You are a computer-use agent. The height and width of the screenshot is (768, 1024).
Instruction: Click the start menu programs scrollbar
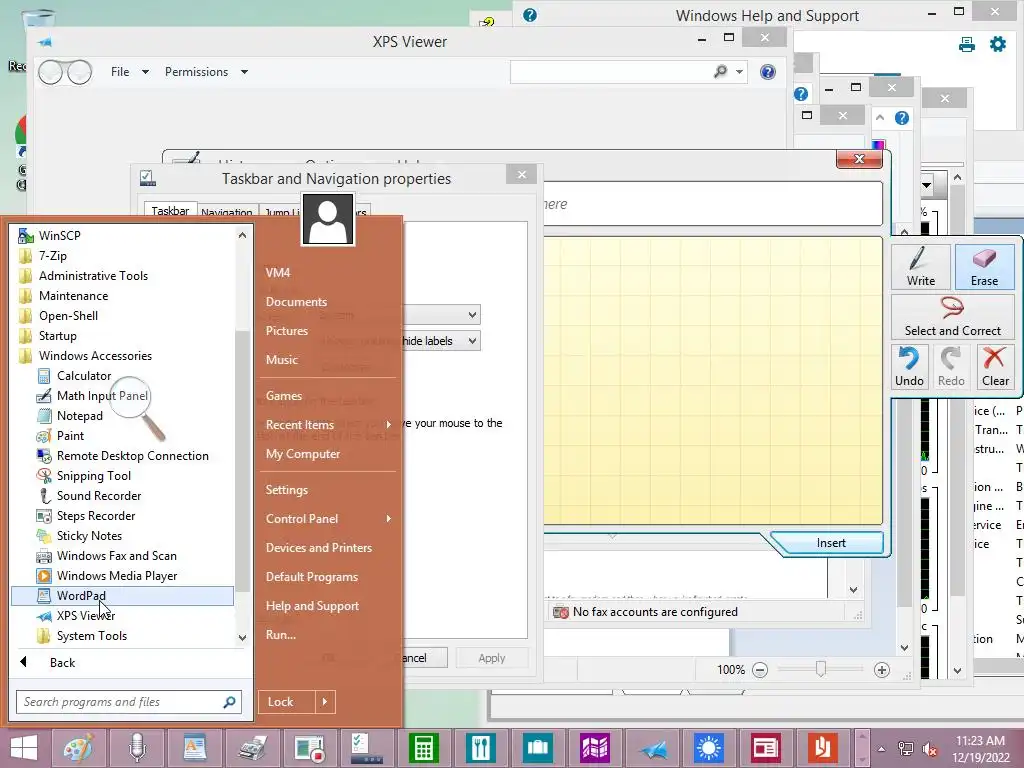(242, 460)
